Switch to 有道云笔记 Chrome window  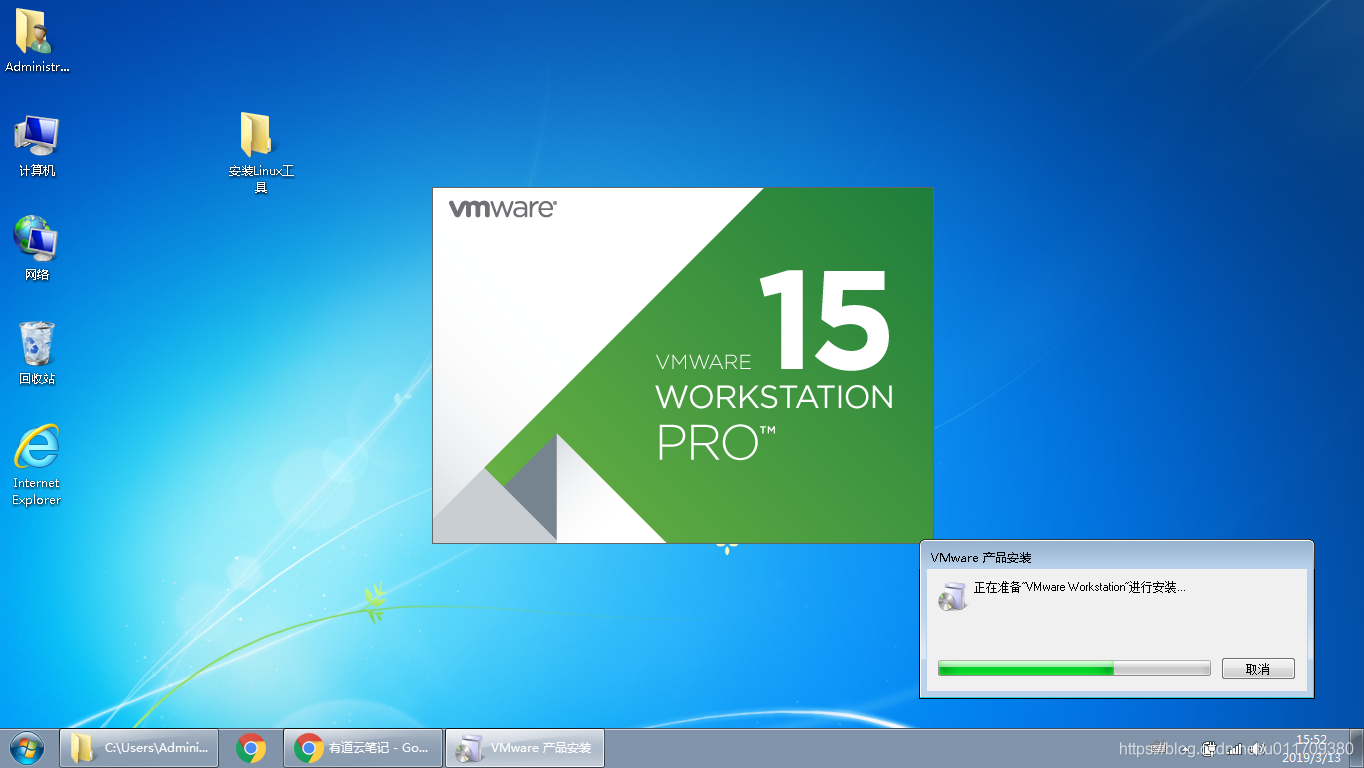click(363, 748)
